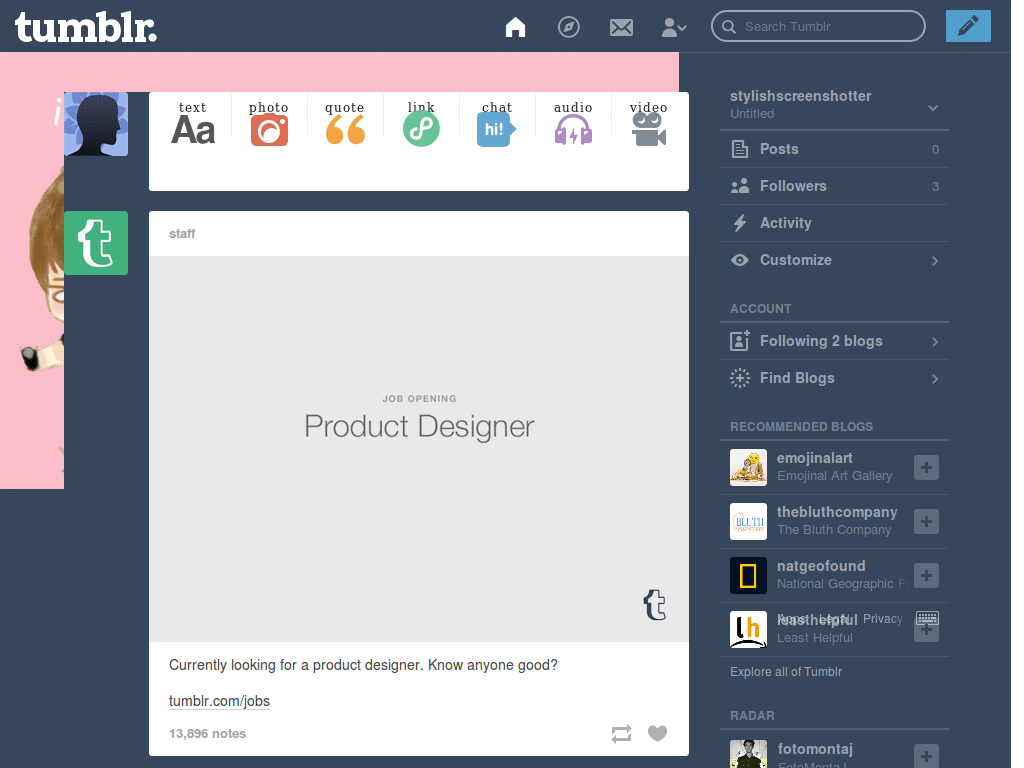Image resolution: width=1024 pixels, height=768 pixels.
Task: Go to the Home dashboard icon
Action: pyautogui.click(x=515, y=27)
